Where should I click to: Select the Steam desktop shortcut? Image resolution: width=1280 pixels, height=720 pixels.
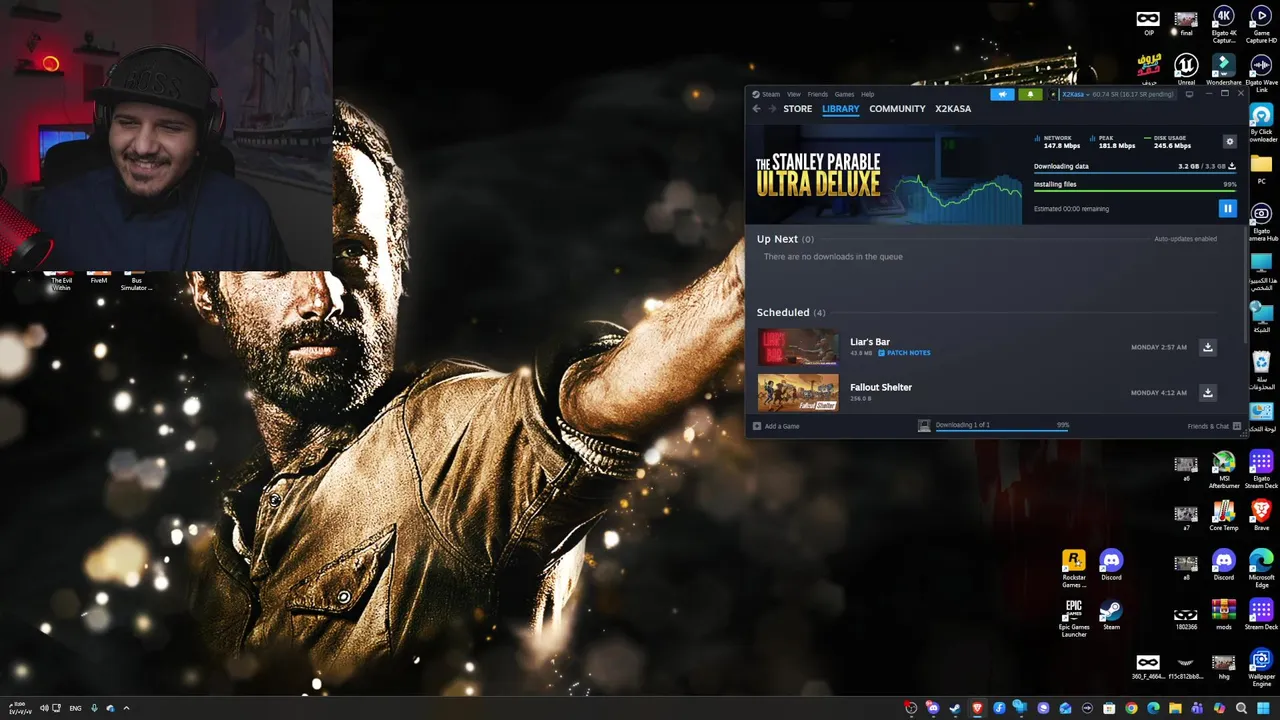coord(1111,616)
